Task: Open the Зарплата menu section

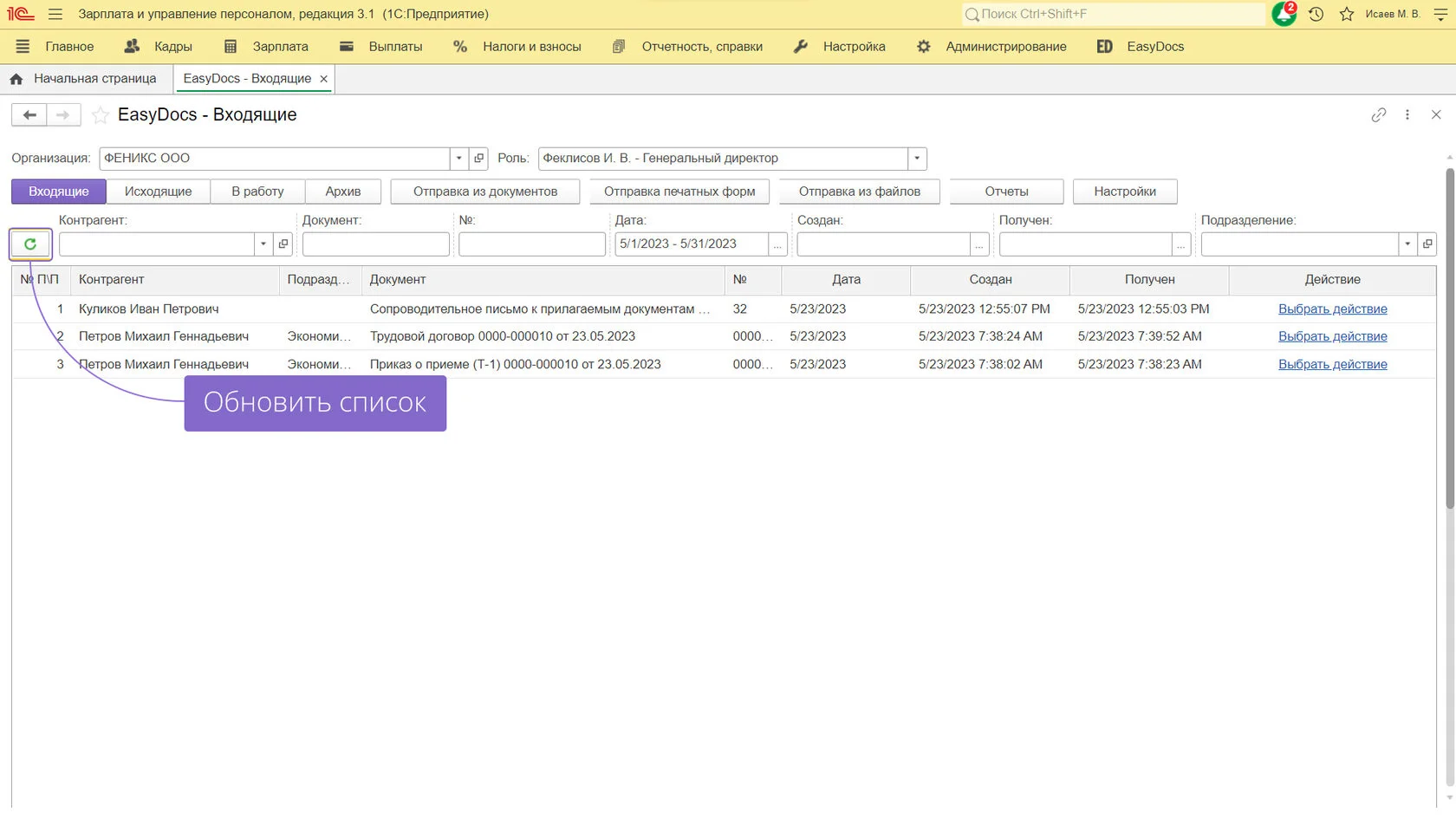Action: [267, 47]
